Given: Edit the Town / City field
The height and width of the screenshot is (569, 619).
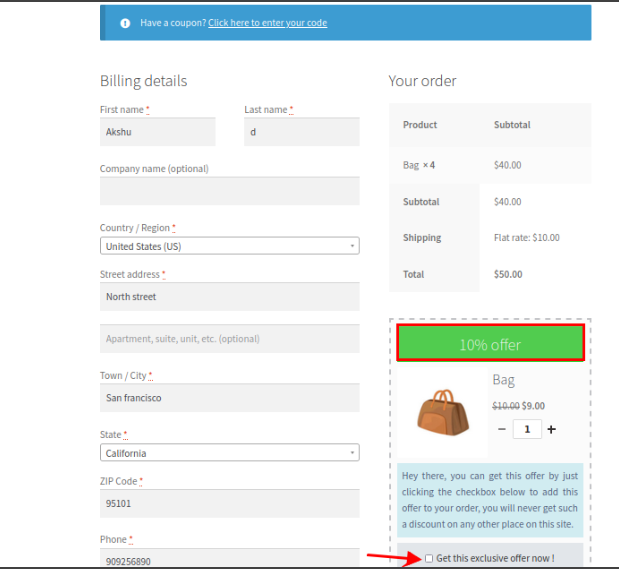Looking at the screenshot, I should (x=229, y=398).
